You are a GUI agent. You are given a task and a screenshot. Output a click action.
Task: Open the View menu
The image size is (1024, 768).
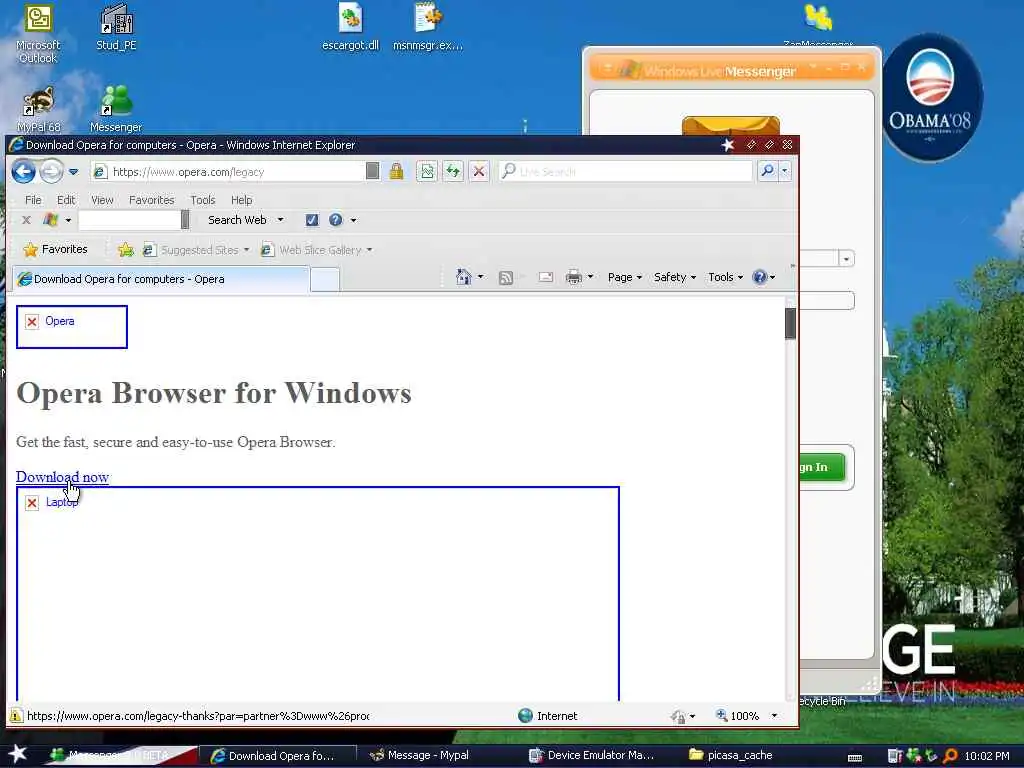pos(102,200)
